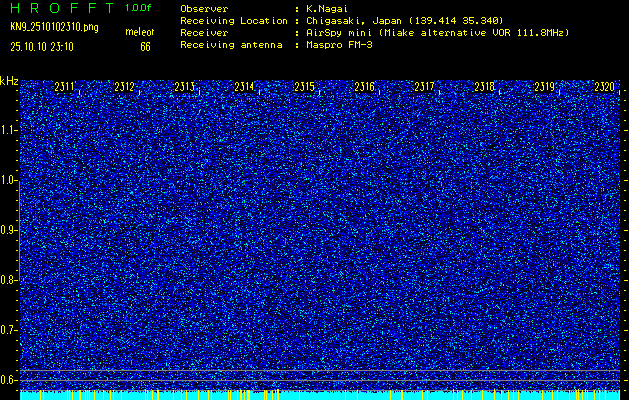Click the HROFFT title text
This screenshot has width=629, height=400.
click(60, 8)
